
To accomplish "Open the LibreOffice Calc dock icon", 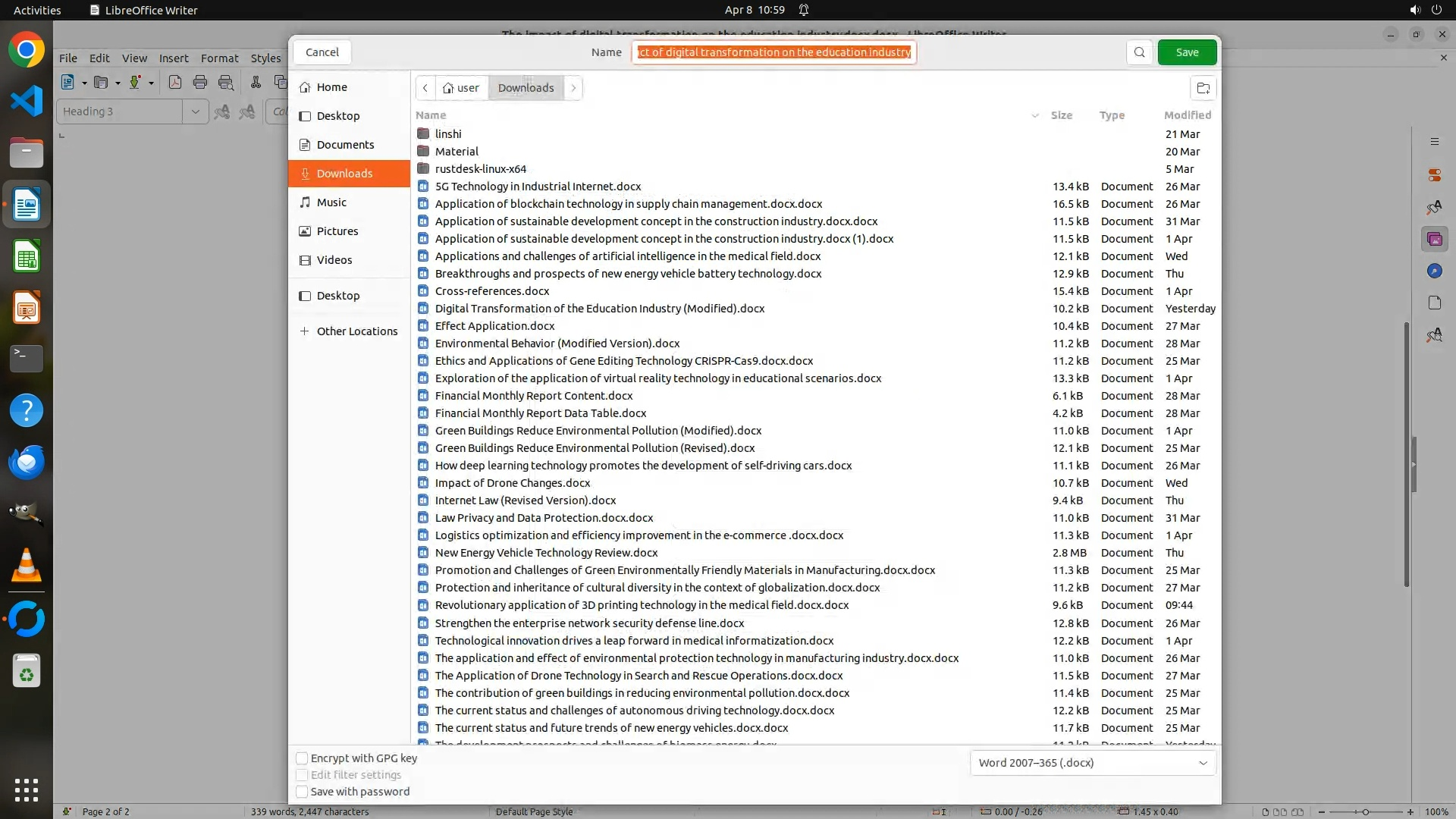I will tap(27, 257).
